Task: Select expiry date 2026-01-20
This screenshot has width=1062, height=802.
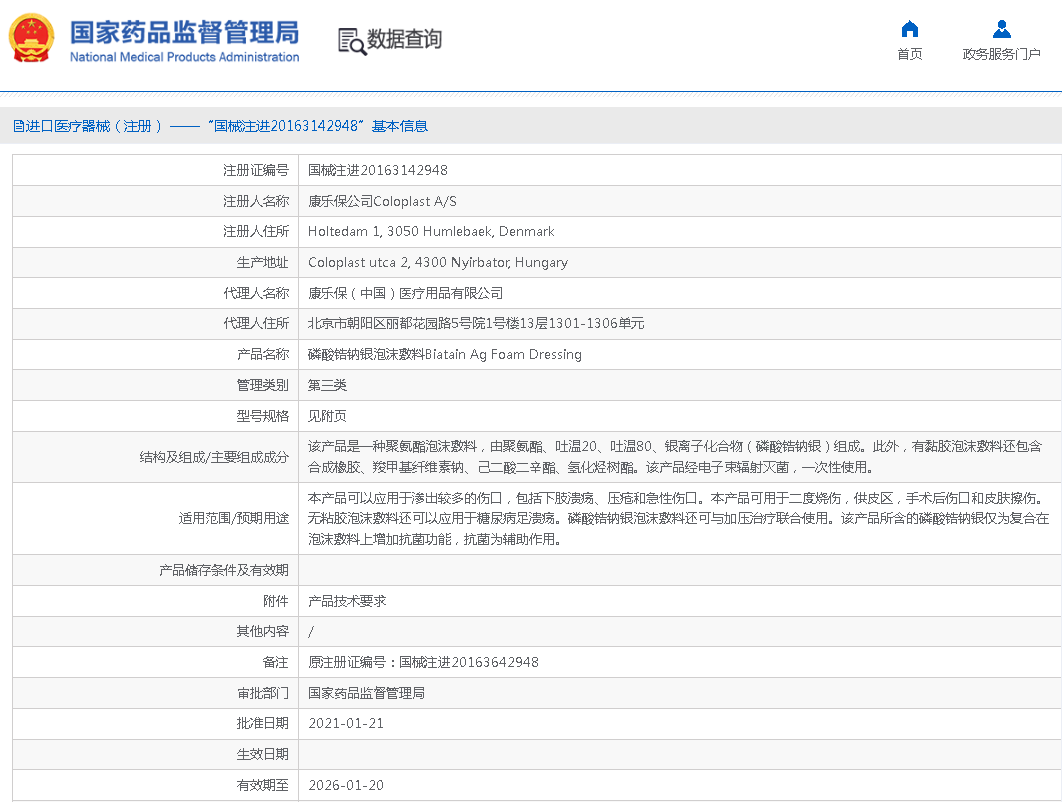Action: (346, 786)
